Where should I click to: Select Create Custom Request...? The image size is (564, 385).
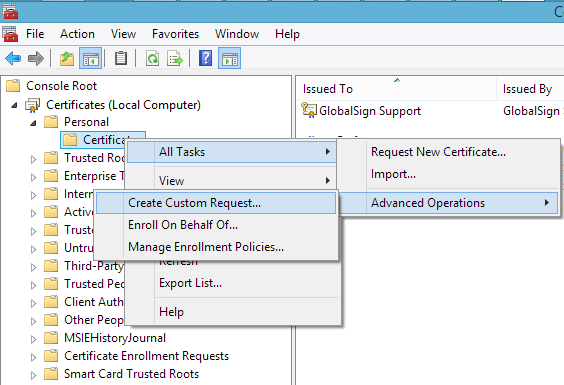coord(216,203)
